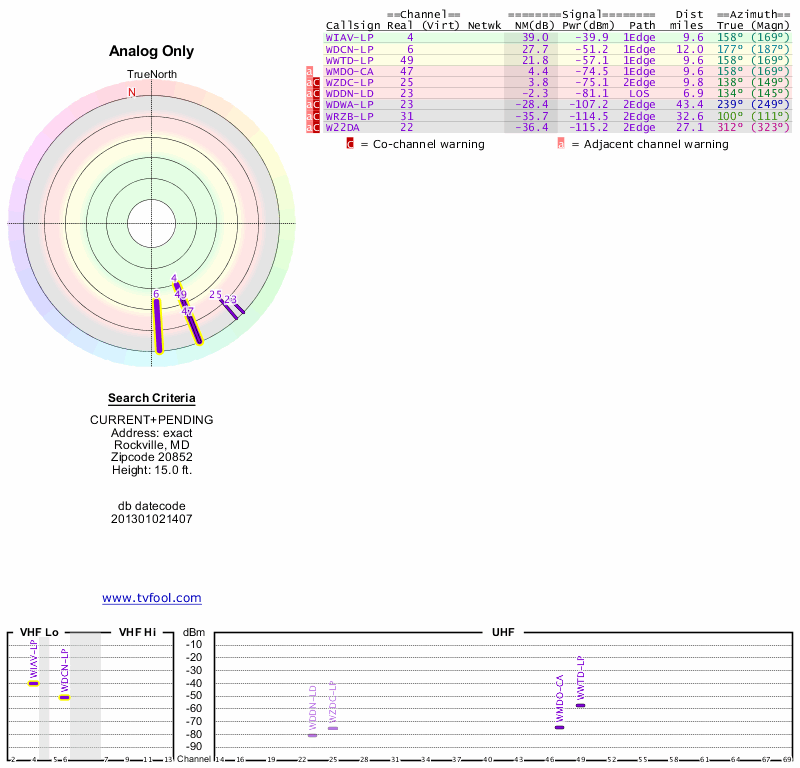Click the WDCN-LP marker in VHF Lo spectrum

pyautogui.click(x=64, y=697)
